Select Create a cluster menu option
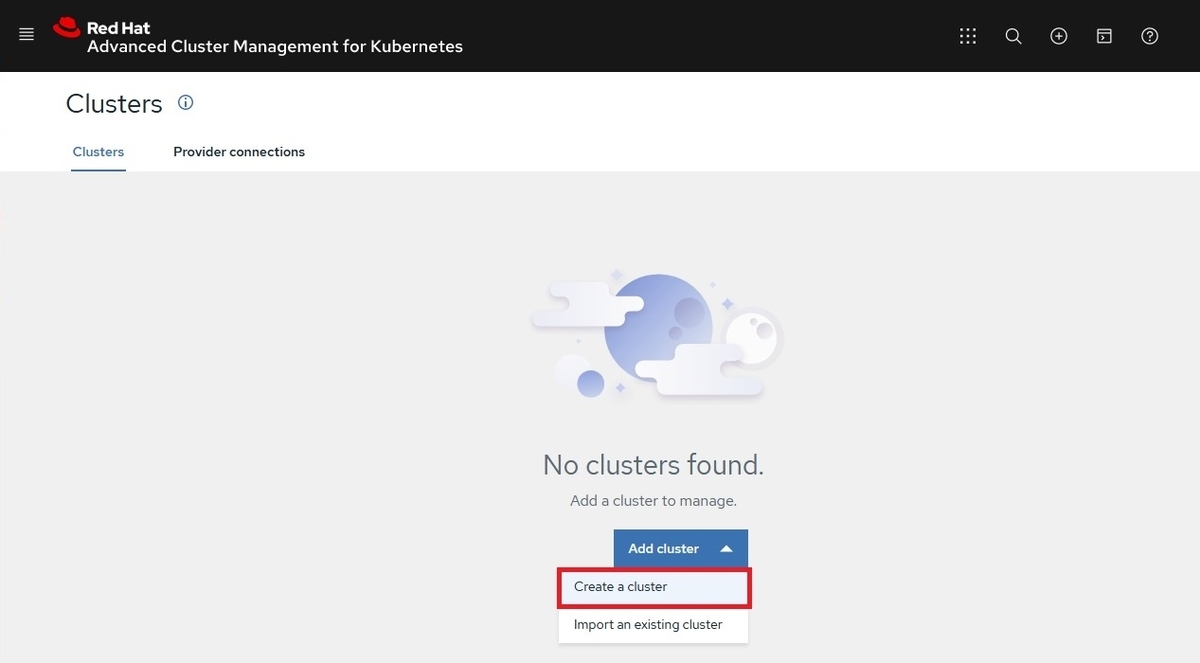 654,587
